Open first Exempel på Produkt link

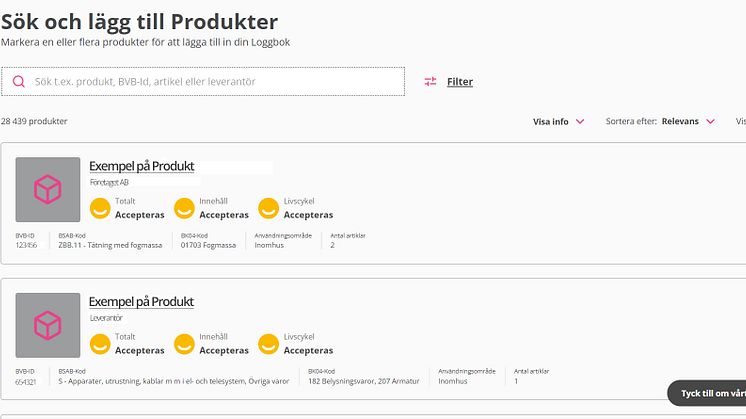[x=142, y=166]
